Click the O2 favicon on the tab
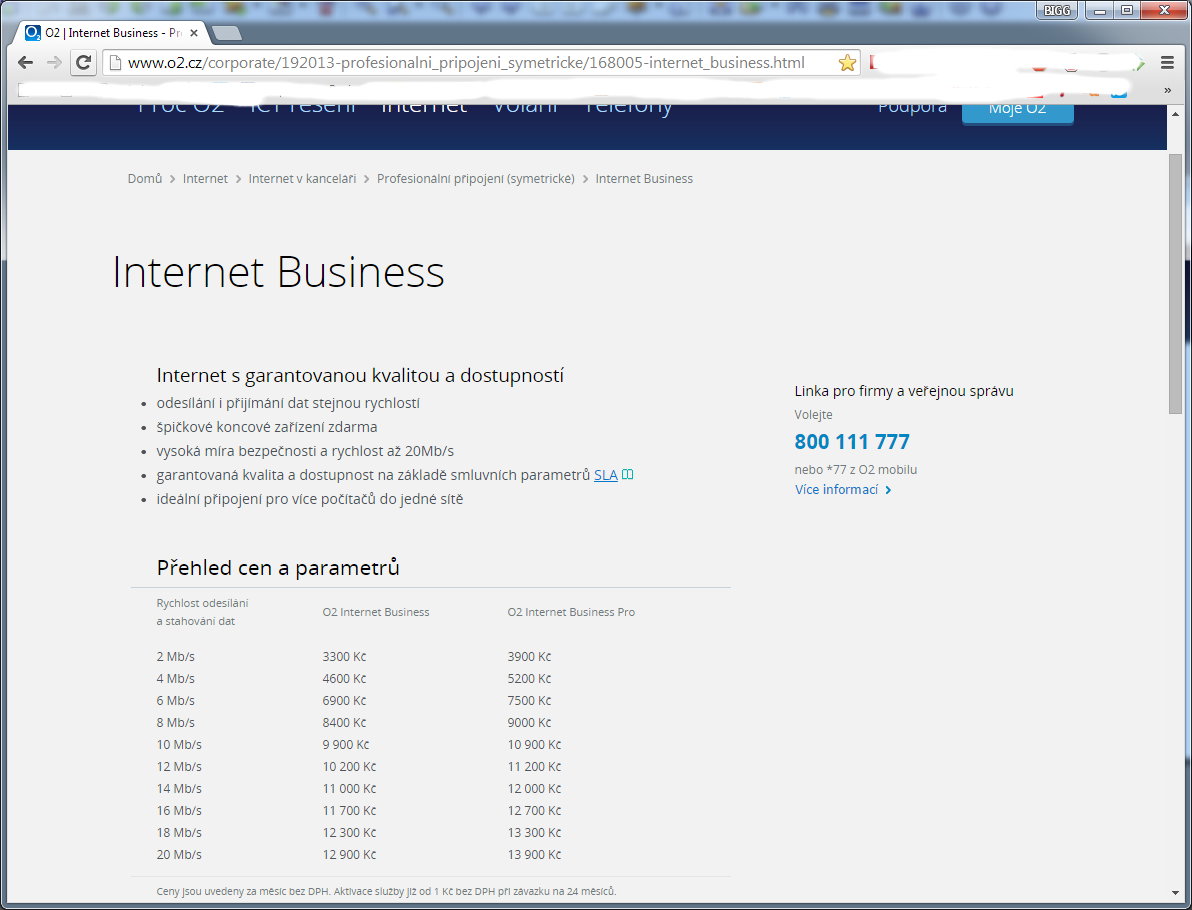1192x910 pixels. pos(33,33)
